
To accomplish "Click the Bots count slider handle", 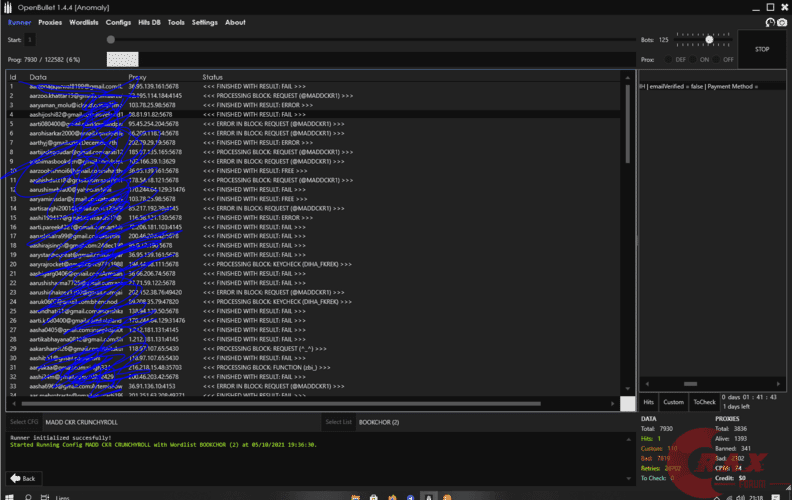I will (709, 39).
